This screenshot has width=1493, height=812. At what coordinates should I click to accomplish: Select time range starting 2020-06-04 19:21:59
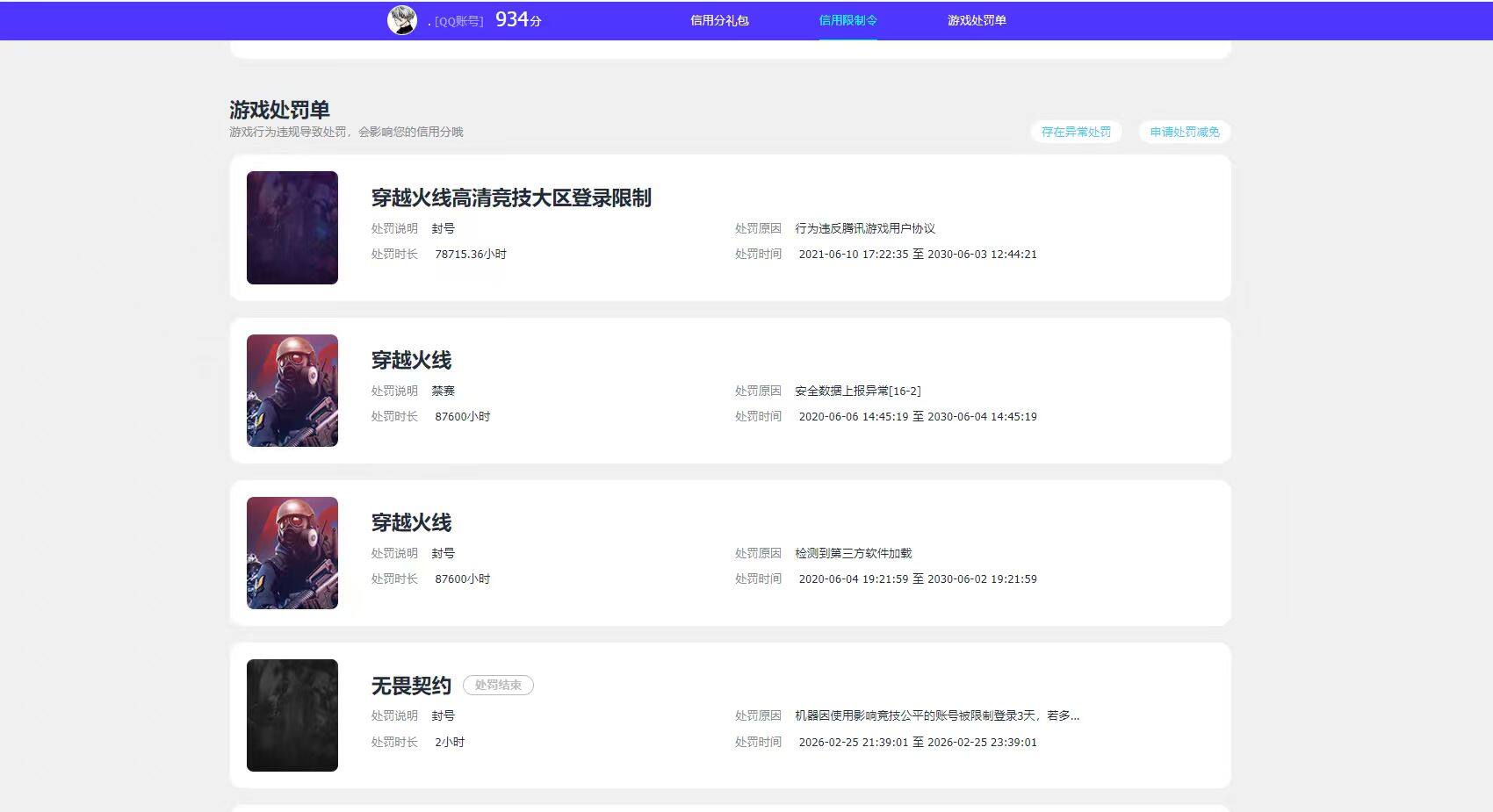click(918, 578)
